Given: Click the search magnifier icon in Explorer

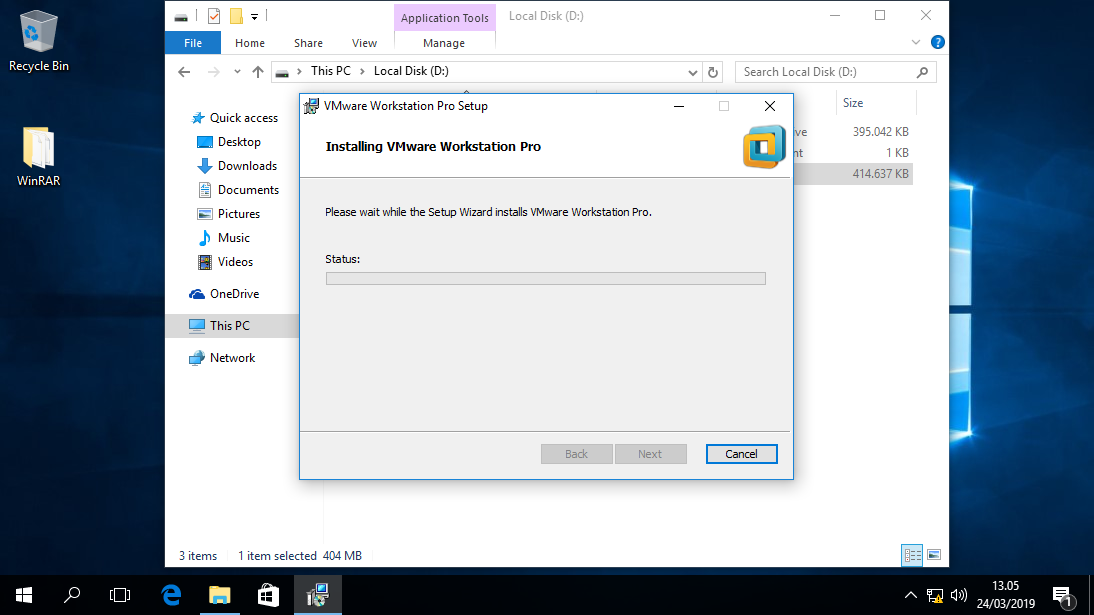Looking at the screenshot, I should (922, 72).
